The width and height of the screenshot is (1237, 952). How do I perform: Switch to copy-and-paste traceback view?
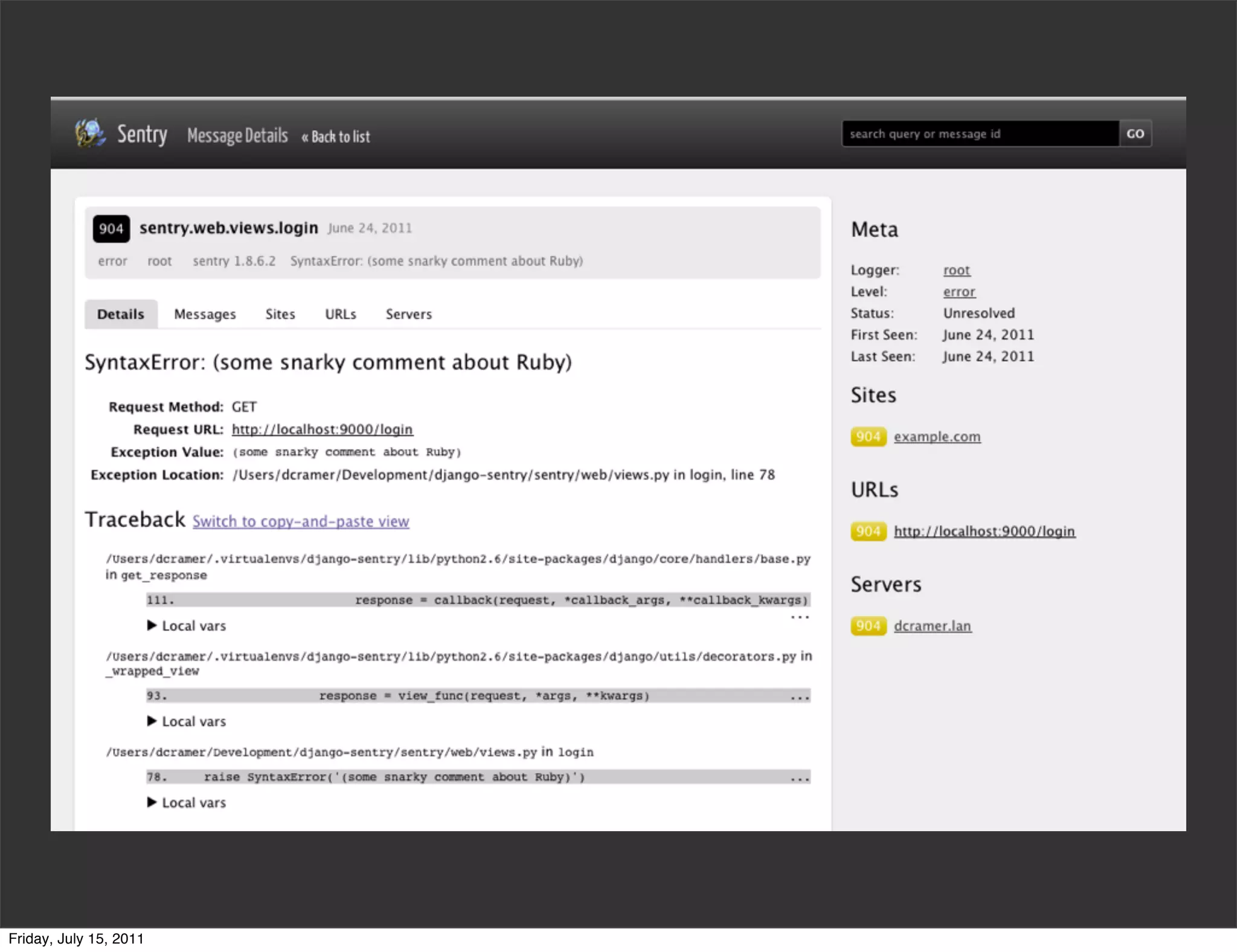[x=301, y=521]
